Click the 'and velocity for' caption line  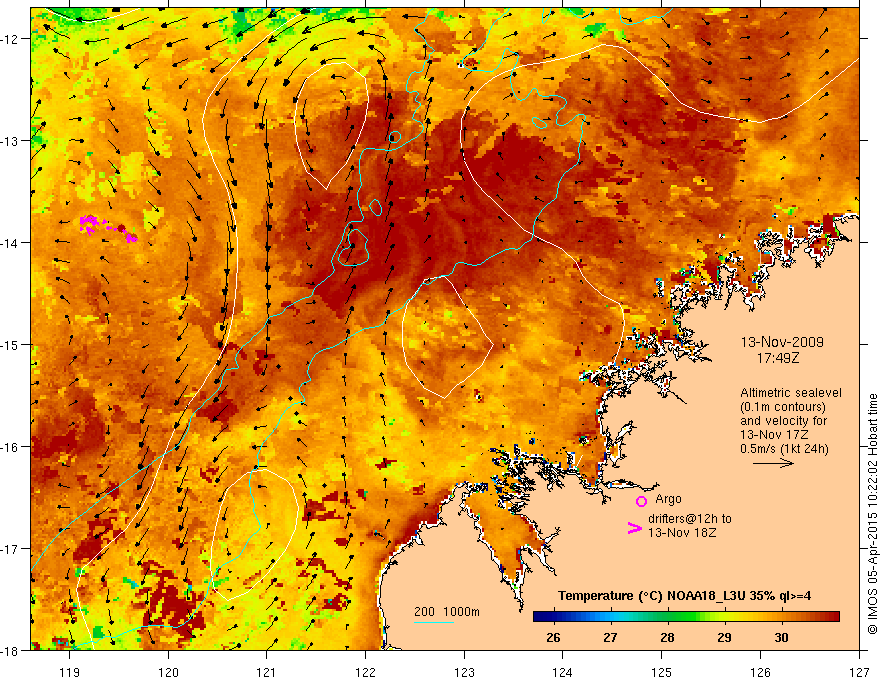click(x=783, y=421)
